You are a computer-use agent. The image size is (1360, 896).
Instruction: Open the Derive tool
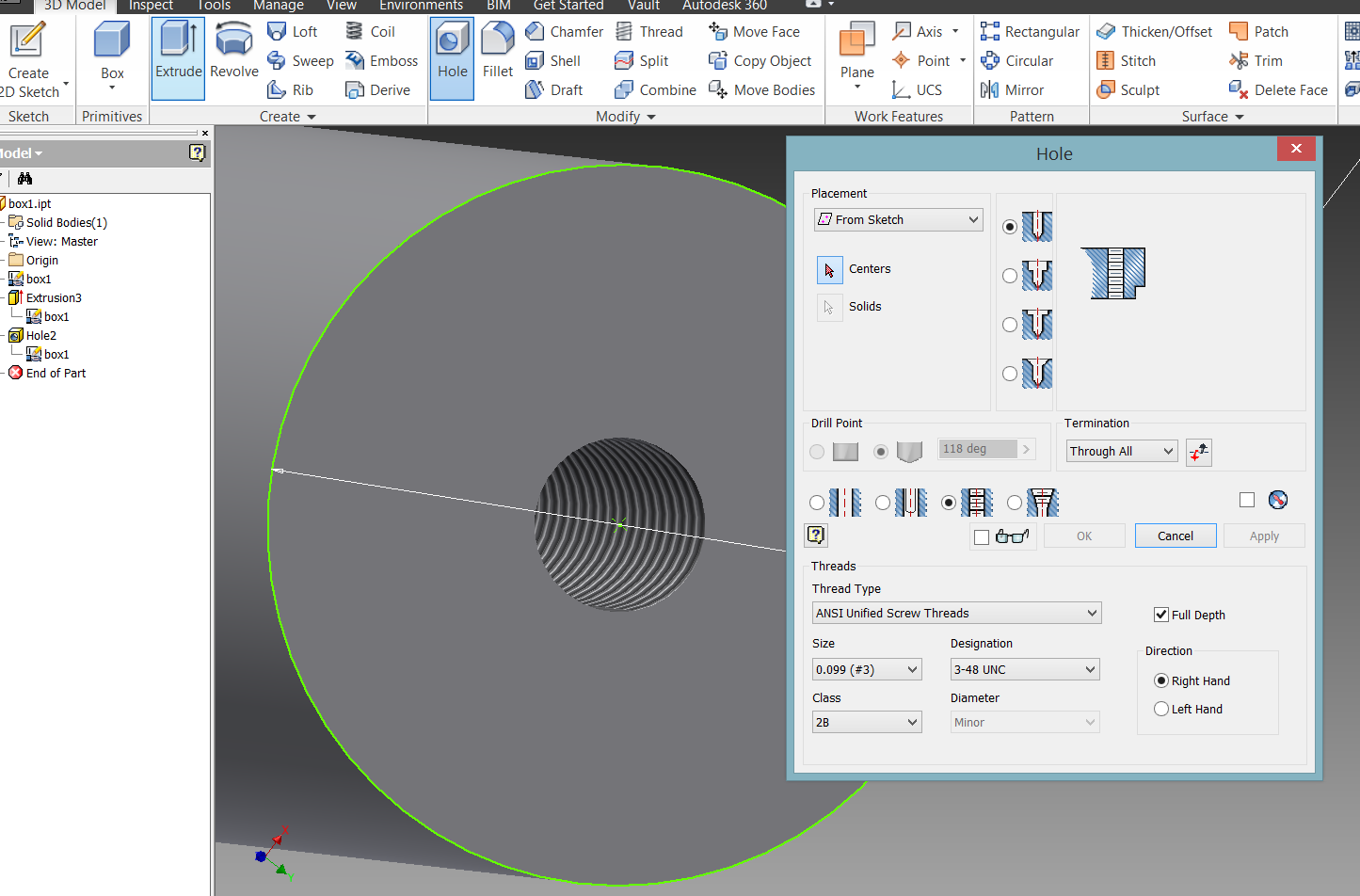(x=377, y=89)
